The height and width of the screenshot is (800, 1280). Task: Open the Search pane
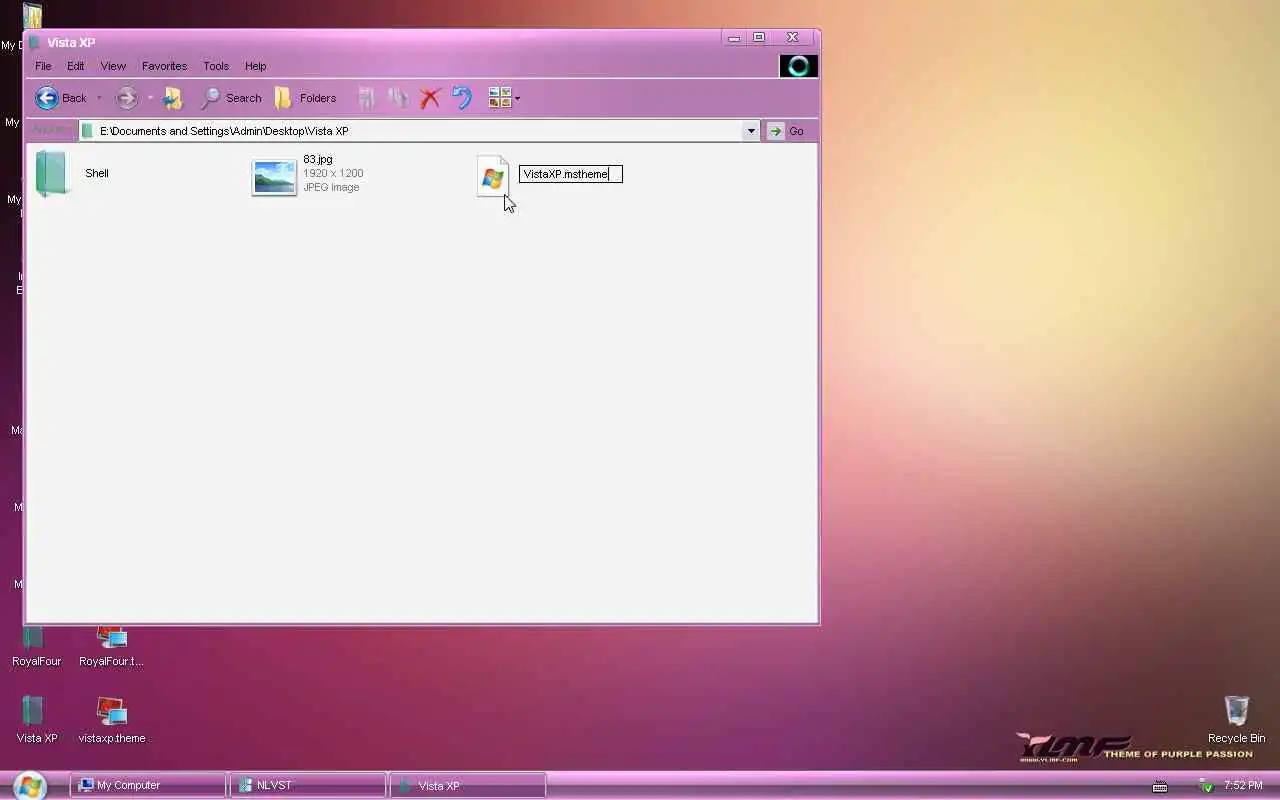pos(231,98)
